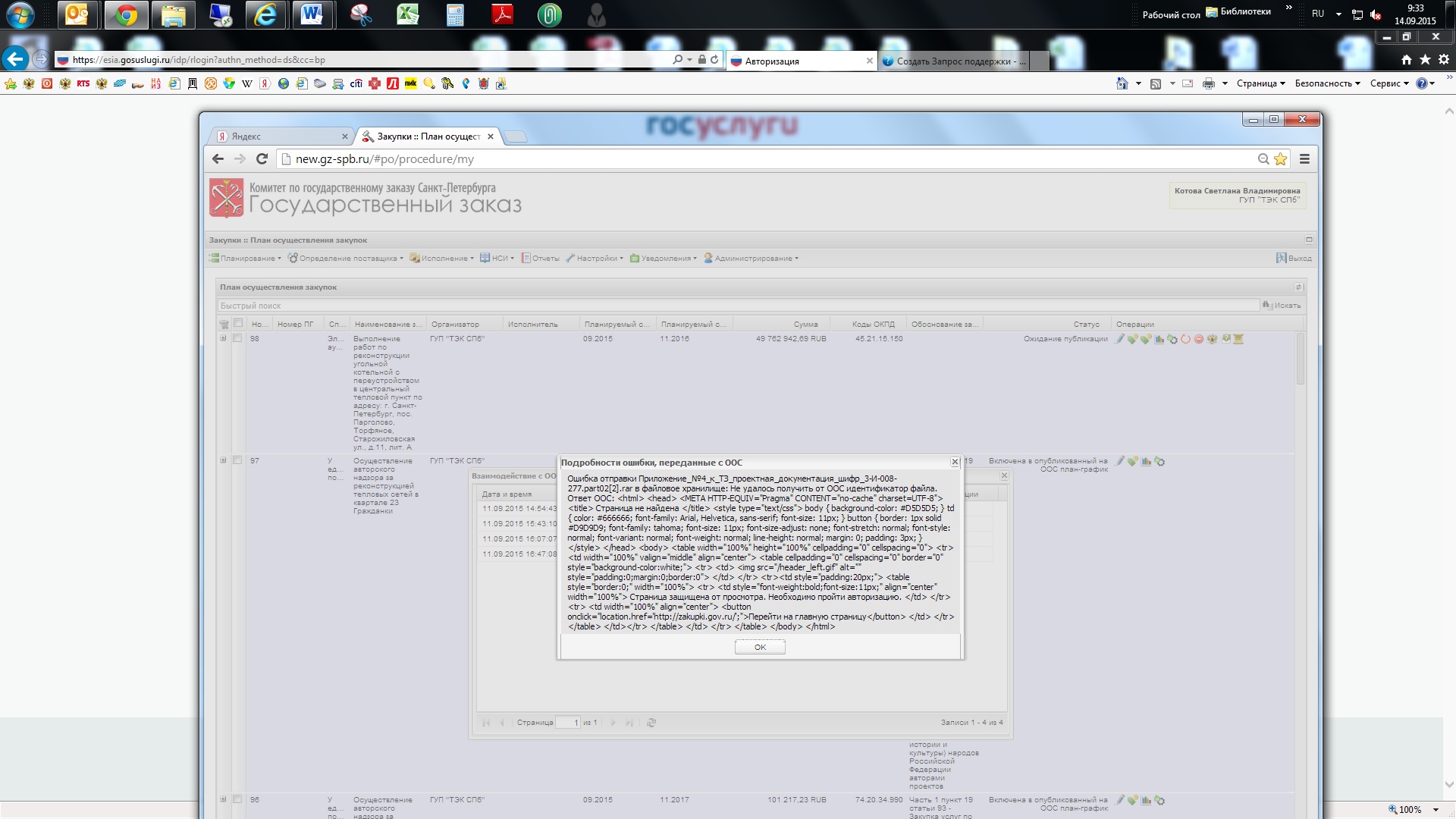
Task: Click RTS favorites bar icon
Action: [83, 83]
